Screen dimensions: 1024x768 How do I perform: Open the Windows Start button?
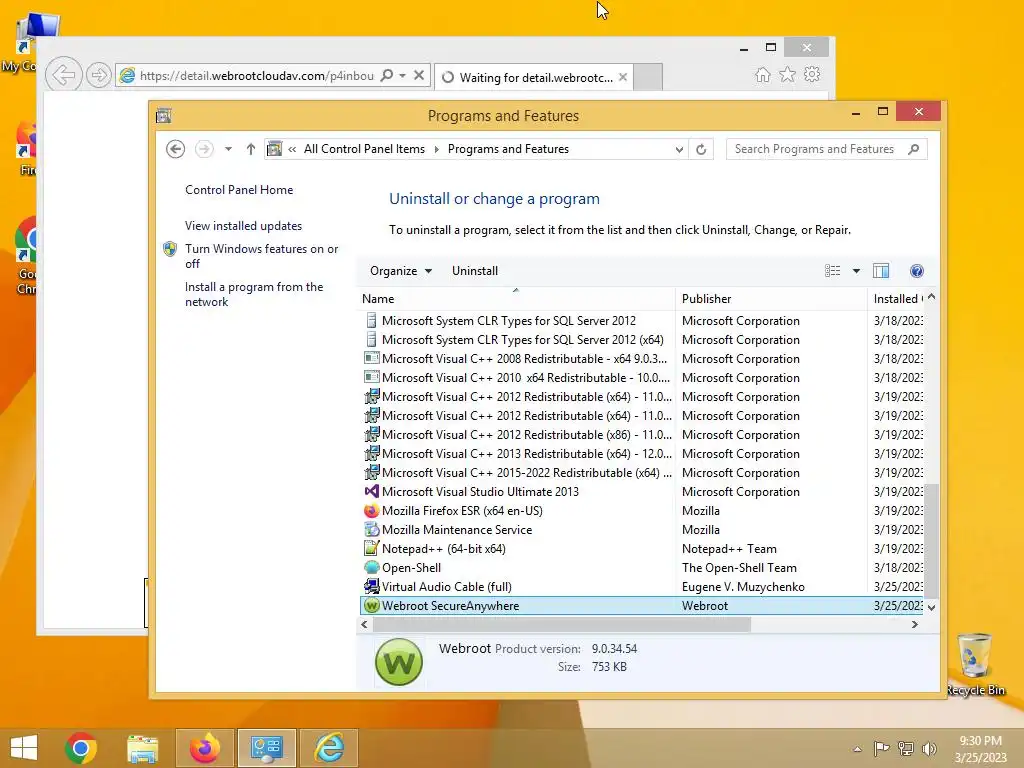(x=24, y=748)
